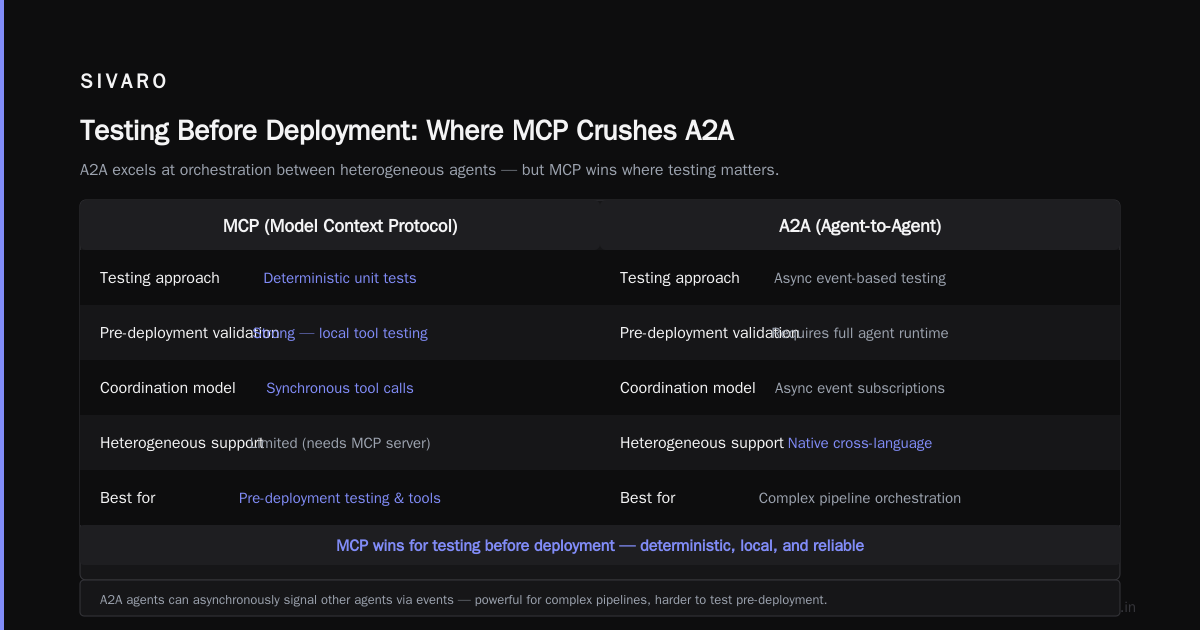The height and width of the screenshot is (630, 1200).
Task: Click 'Heterogeneous support' label in the MCP column
Action: [x=182, y=443]
